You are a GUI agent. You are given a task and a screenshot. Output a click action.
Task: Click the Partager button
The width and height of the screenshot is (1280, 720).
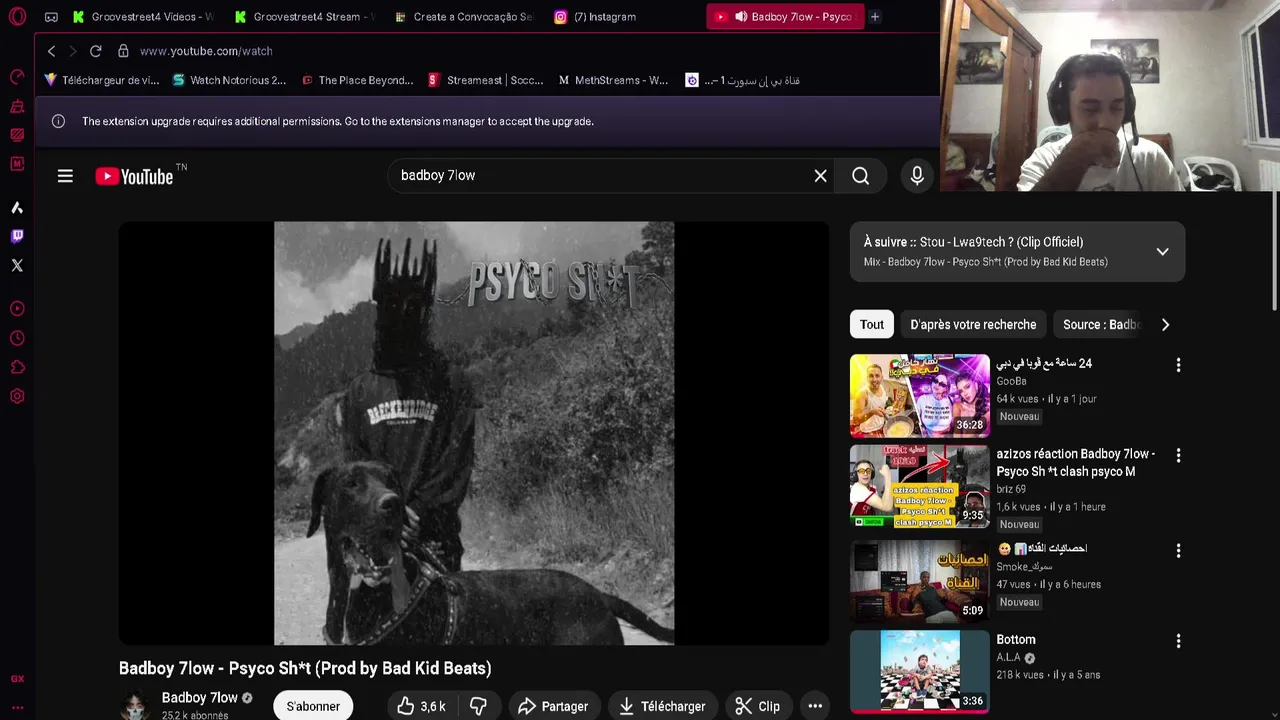tap(552, 706)
